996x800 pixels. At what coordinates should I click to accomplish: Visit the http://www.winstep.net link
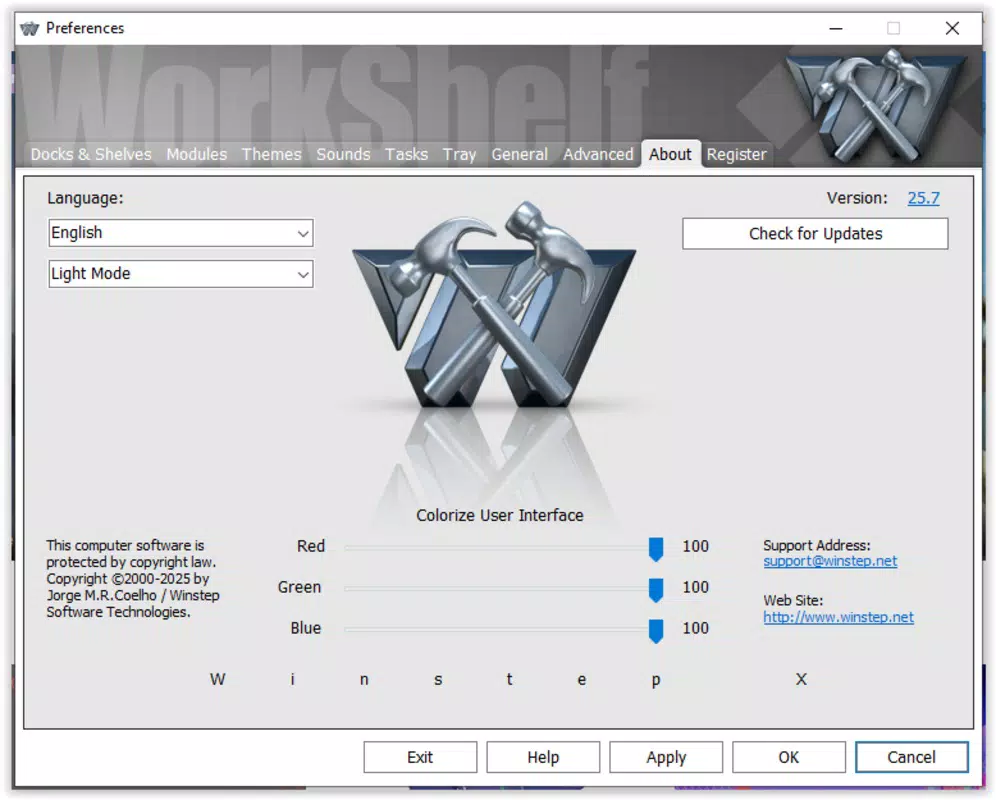(x=838, y=618)
